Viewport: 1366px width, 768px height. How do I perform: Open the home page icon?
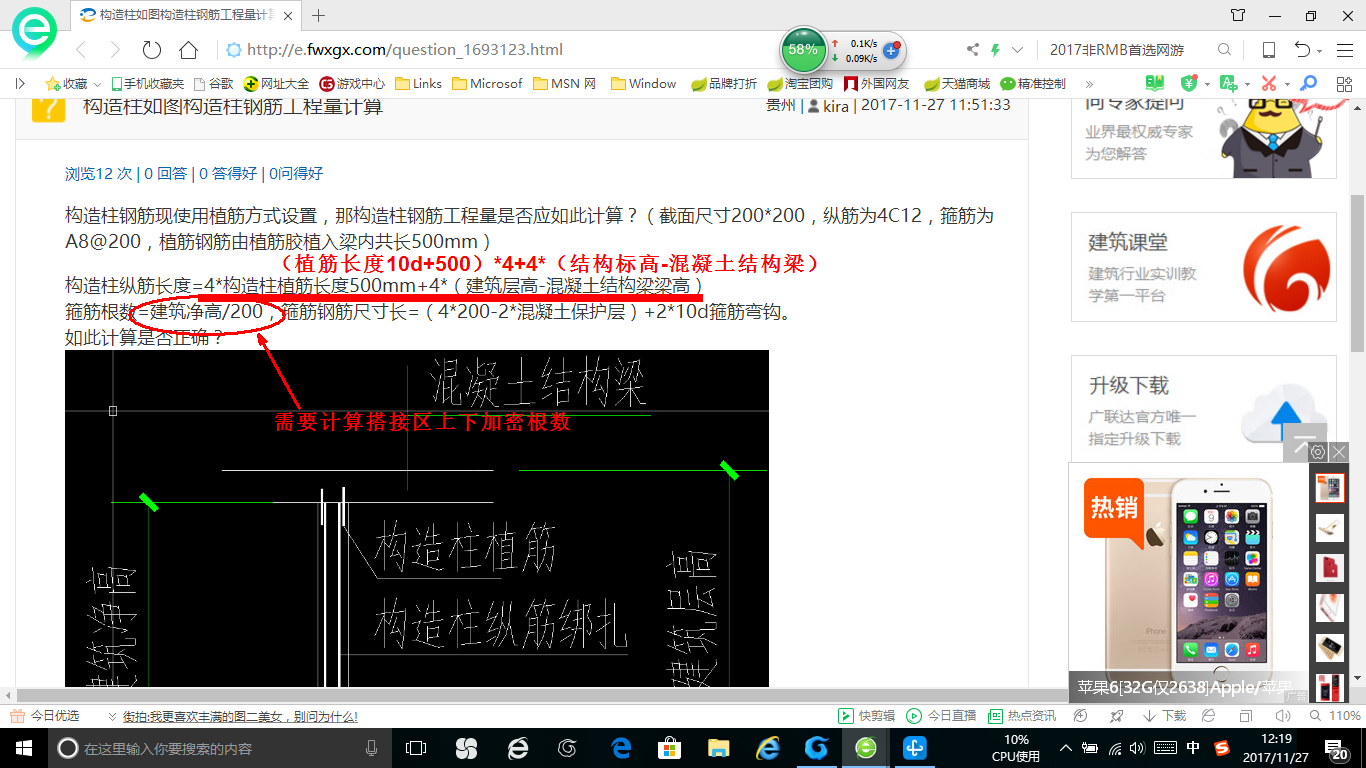[188, 50]
